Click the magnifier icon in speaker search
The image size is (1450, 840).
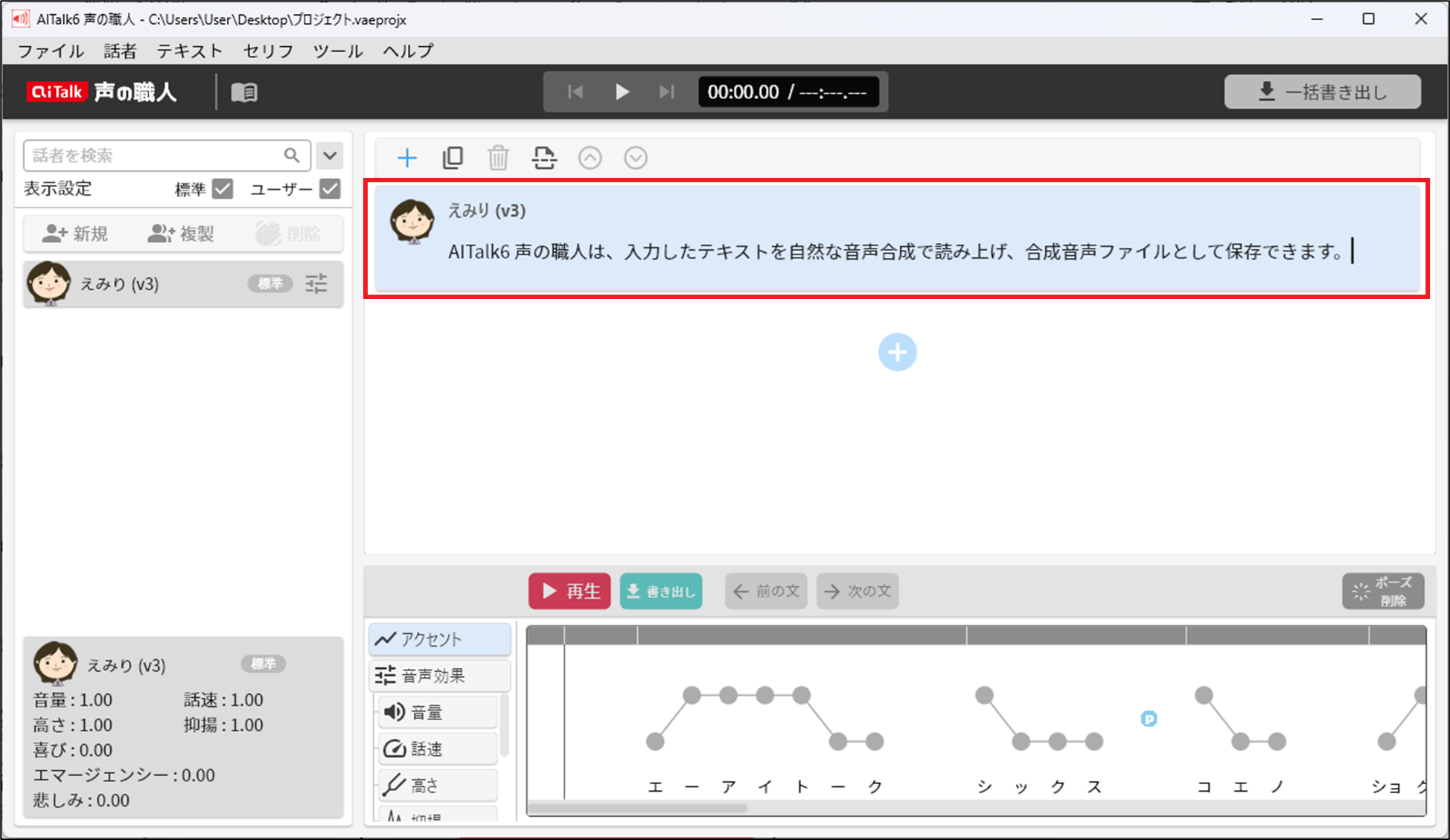click(x=292, y=156)
